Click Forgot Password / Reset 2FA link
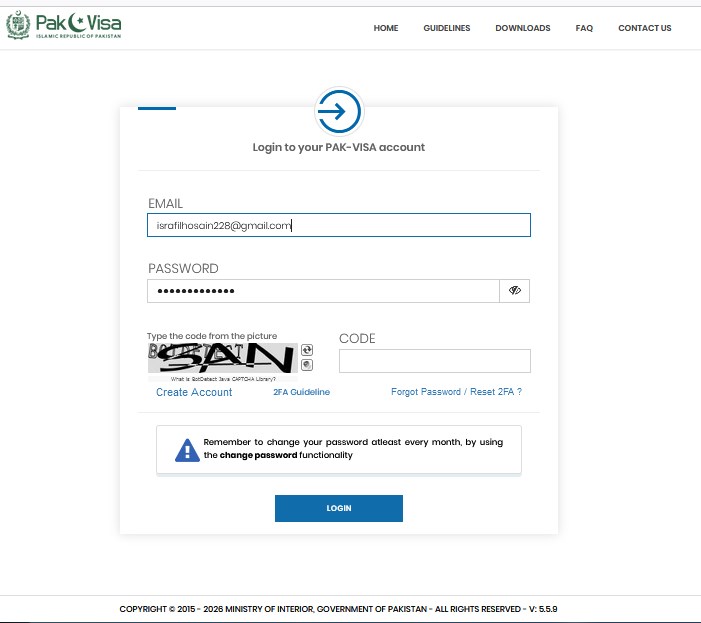Screen dimensions: 701x623 click(x=456, y=392)
